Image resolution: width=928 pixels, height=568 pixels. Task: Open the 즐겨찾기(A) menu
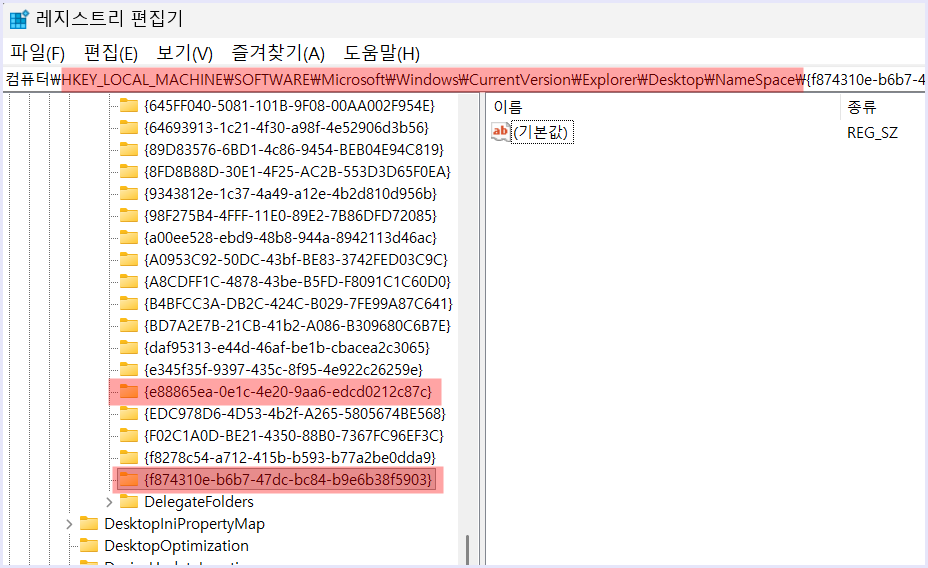278,53
